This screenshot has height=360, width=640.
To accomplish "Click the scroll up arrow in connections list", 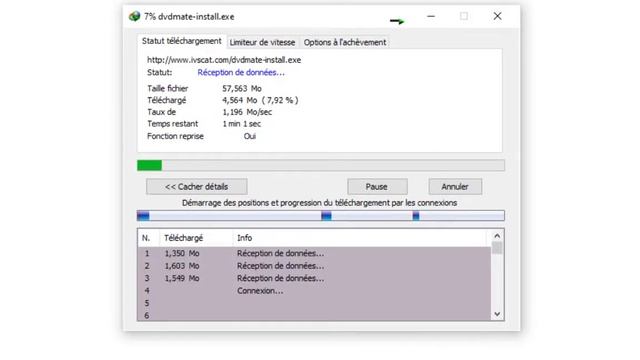I will [497, 236].
